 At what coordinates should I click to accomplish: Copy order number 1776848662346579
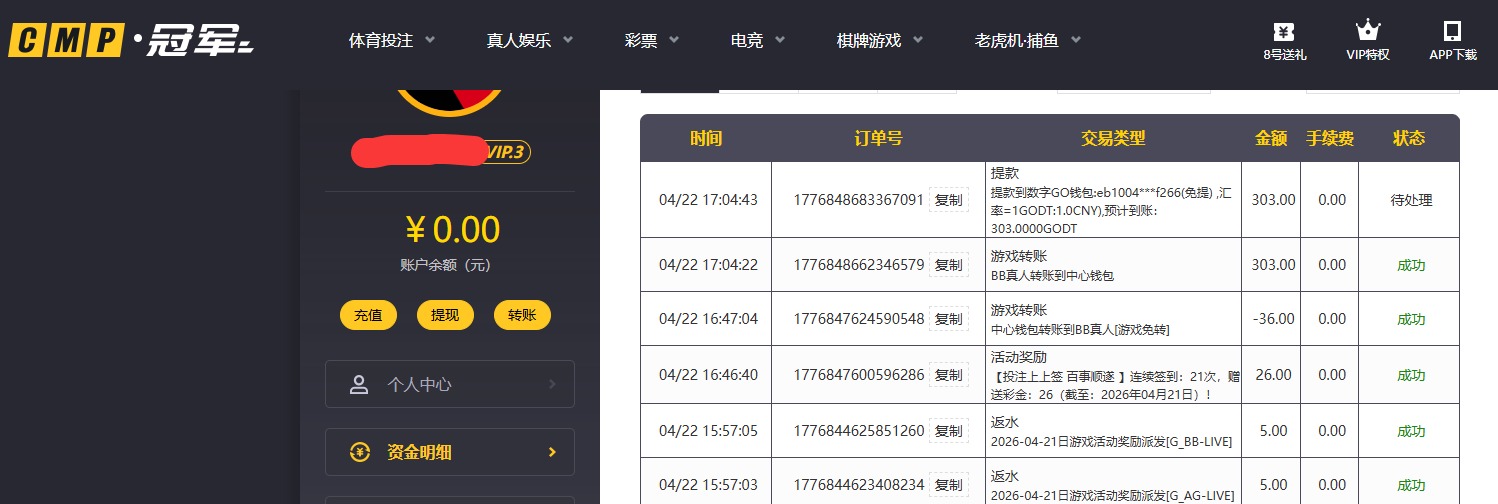click(948, 265)
